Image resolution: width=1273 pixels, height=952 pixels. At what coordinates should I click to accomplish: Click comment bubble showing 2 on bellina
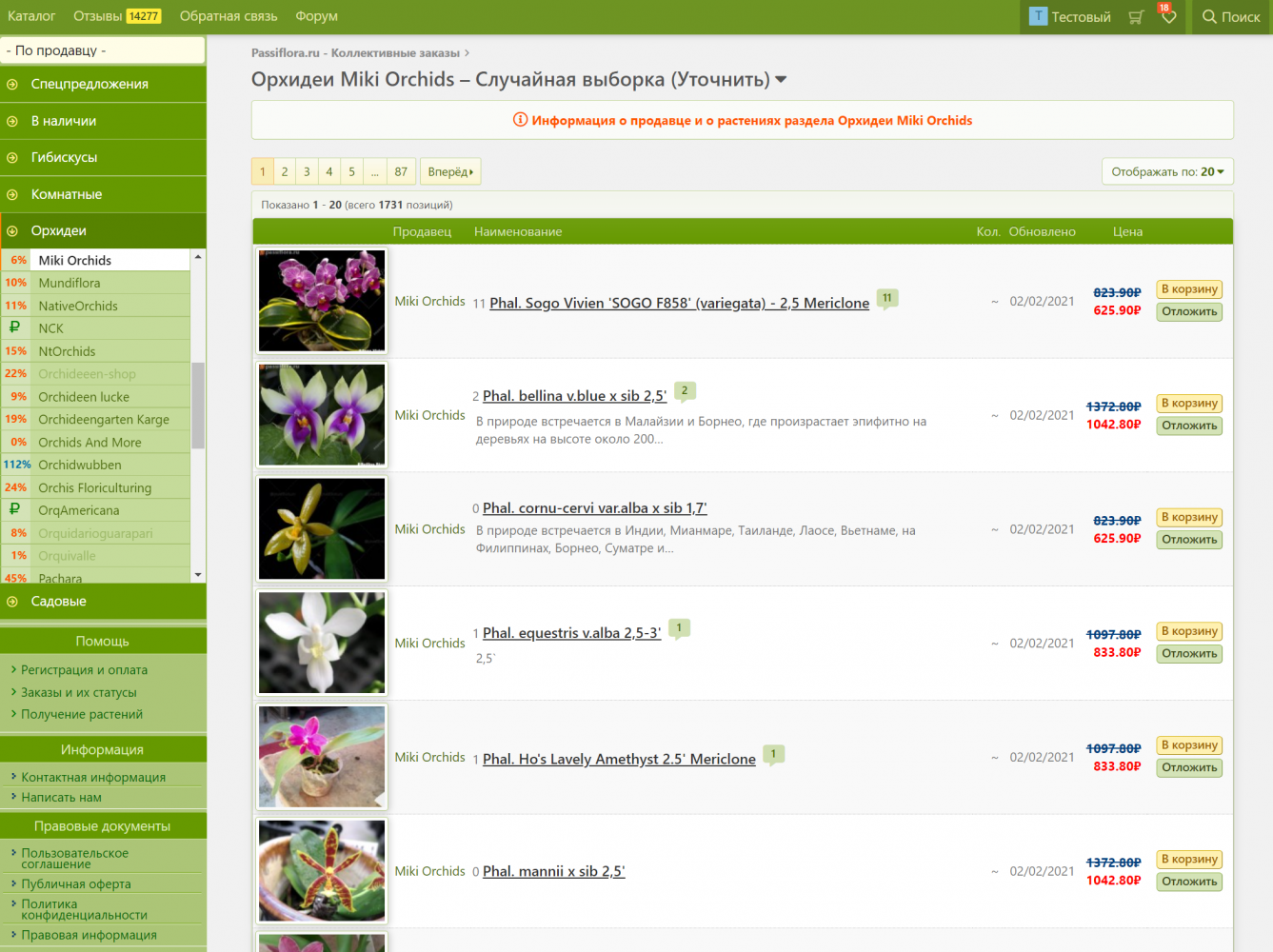(685, 391)
